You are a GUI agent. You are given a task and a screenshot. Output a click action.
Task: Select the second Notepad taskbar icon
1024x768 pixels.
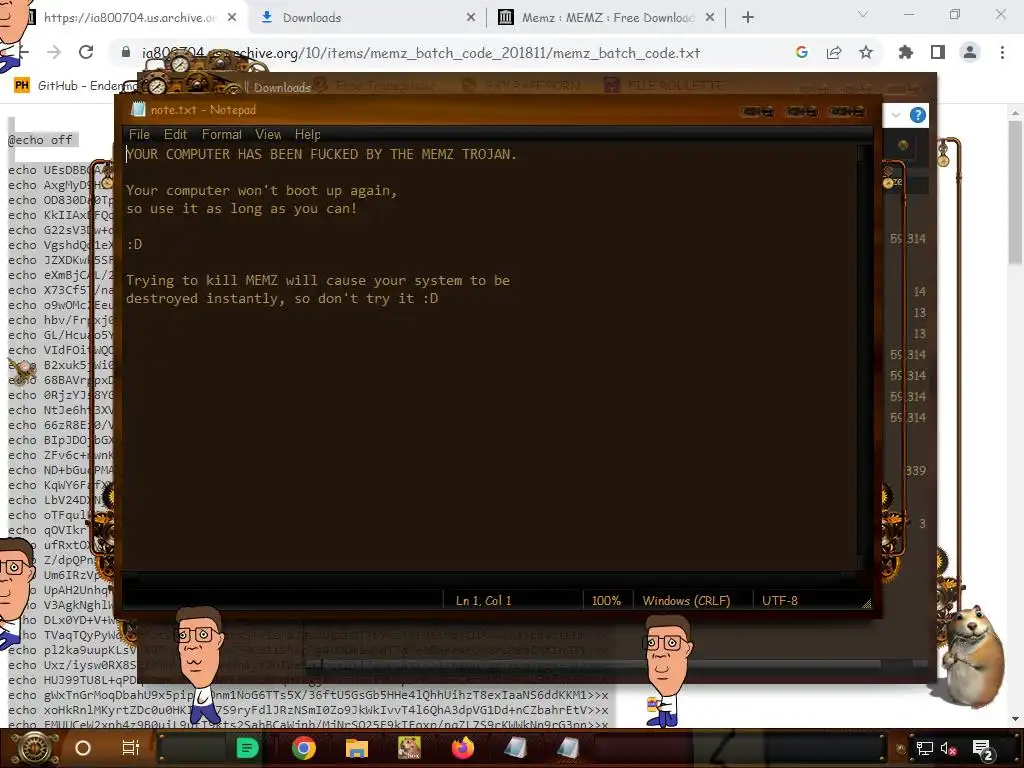568,748
